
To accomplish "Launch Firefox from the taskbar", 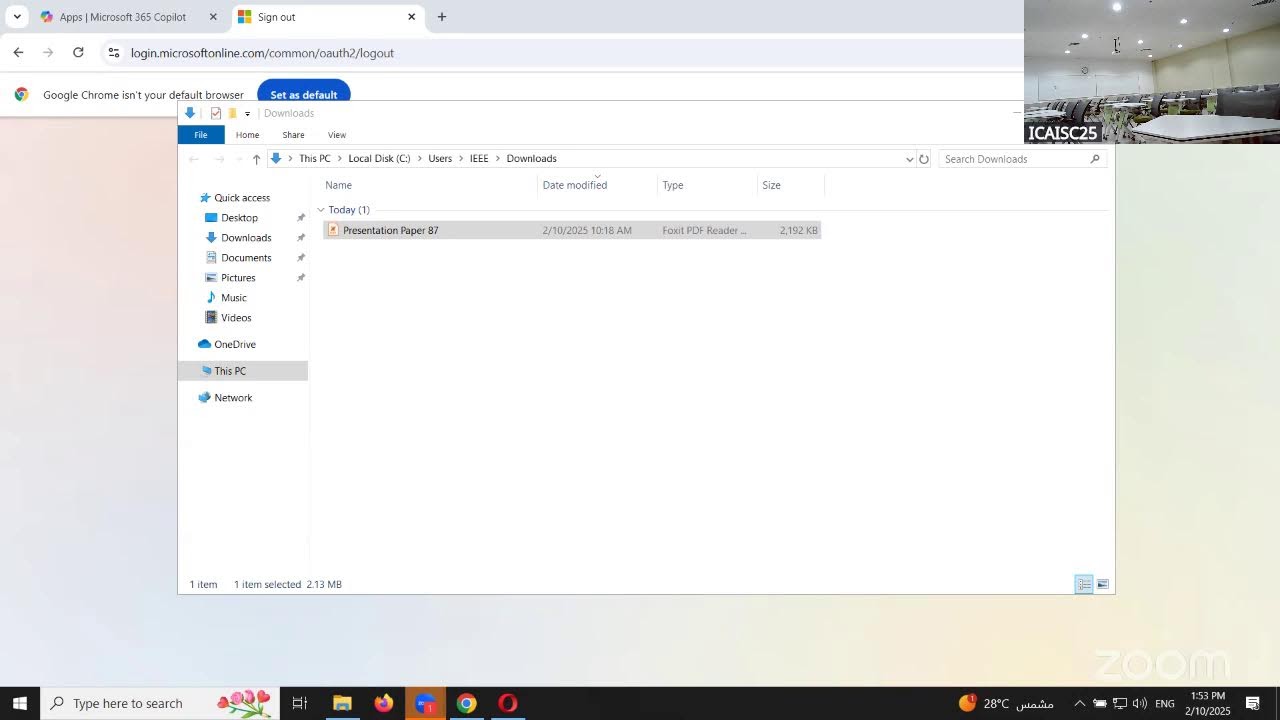I will point(384,703).
